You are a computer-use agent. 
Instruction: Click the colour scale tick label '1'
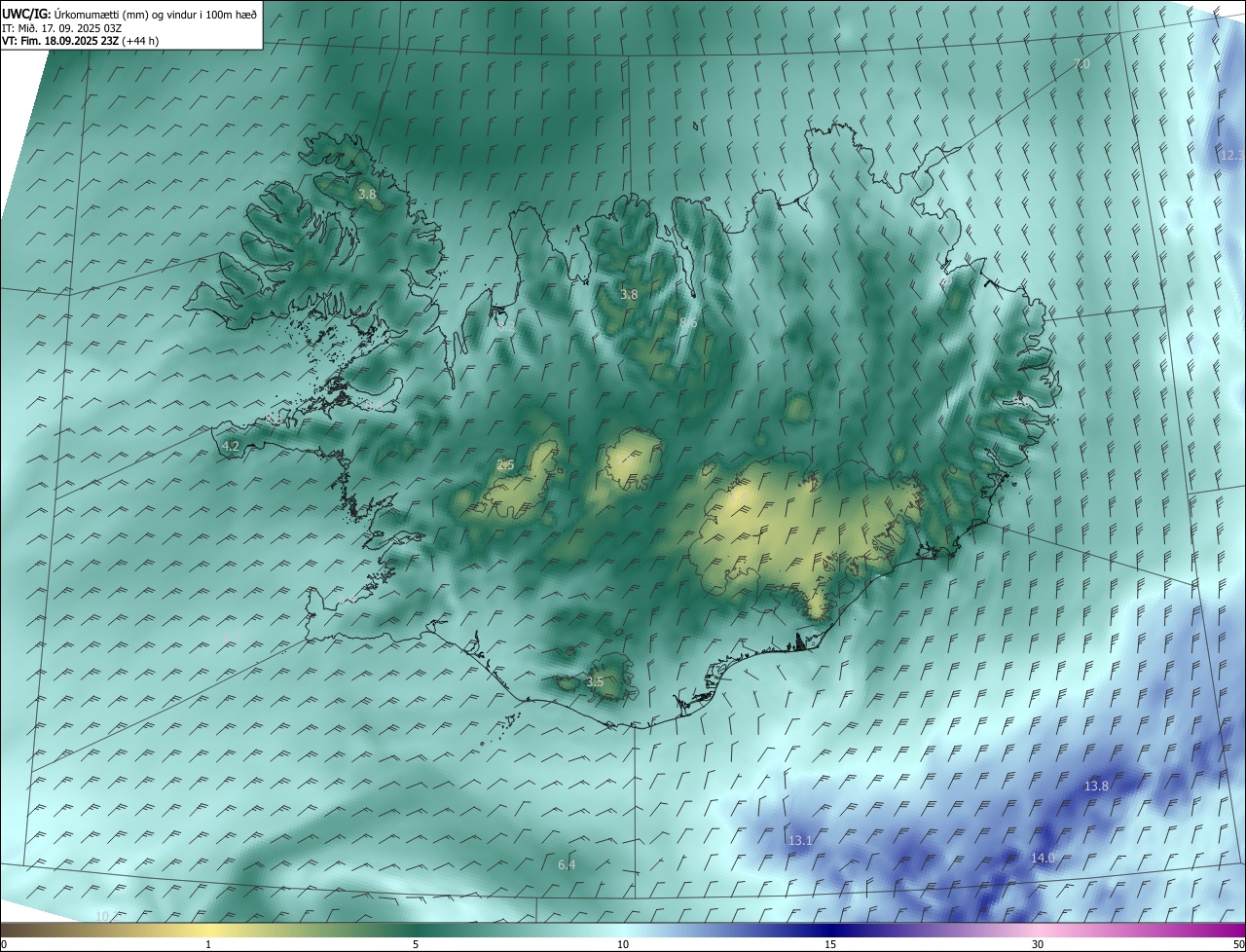click(208, 944)
